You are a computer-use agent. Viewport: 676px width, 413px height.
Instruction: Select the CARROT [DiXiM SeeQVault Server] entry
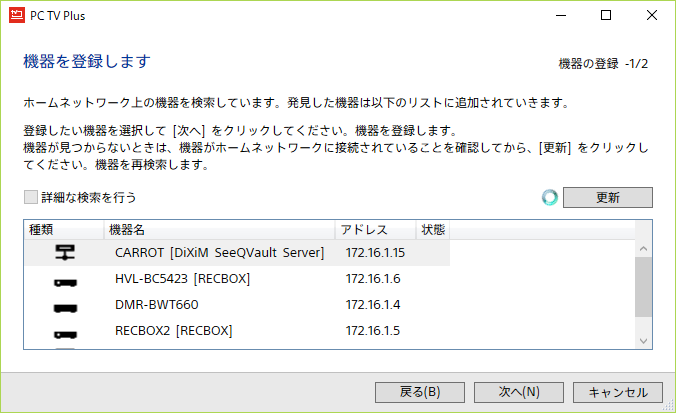click(x=220, y=253)
